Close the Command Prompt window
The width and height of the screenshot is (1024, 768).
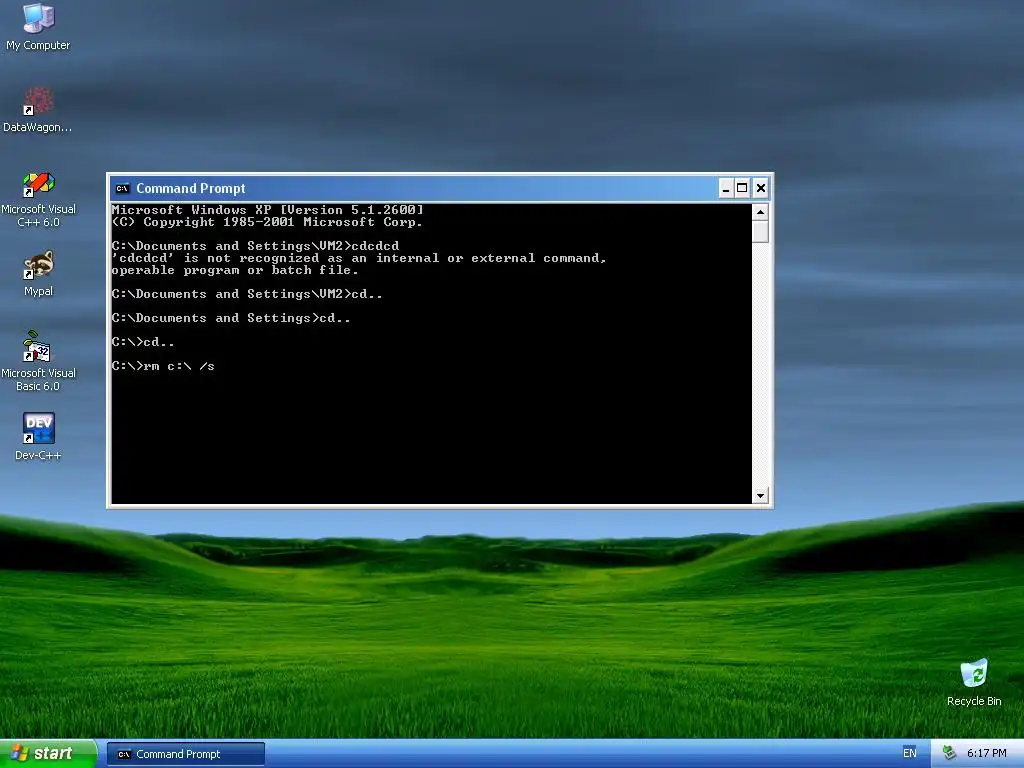coord(760,189)
